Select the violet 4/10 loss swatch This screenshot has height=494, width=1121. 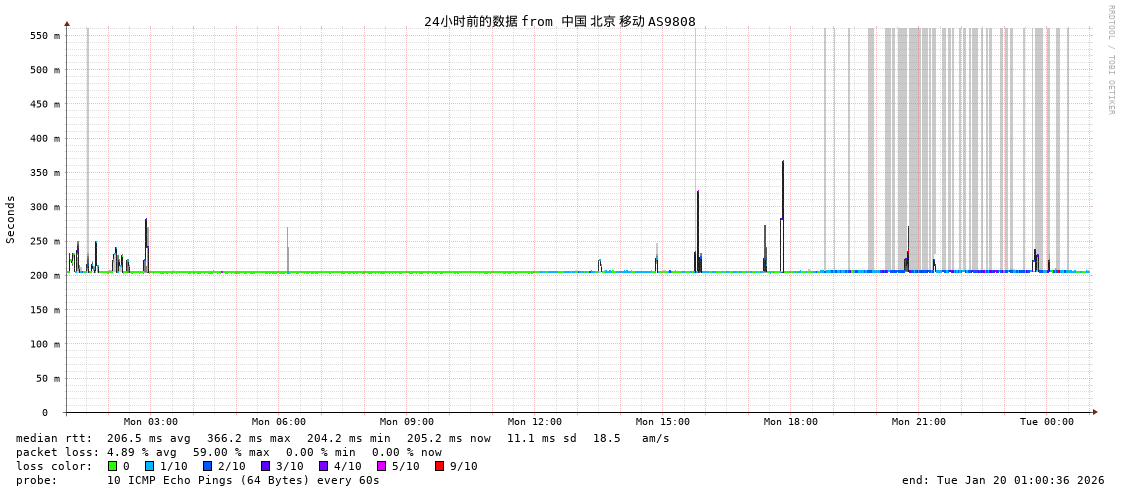tap(323, 466)
